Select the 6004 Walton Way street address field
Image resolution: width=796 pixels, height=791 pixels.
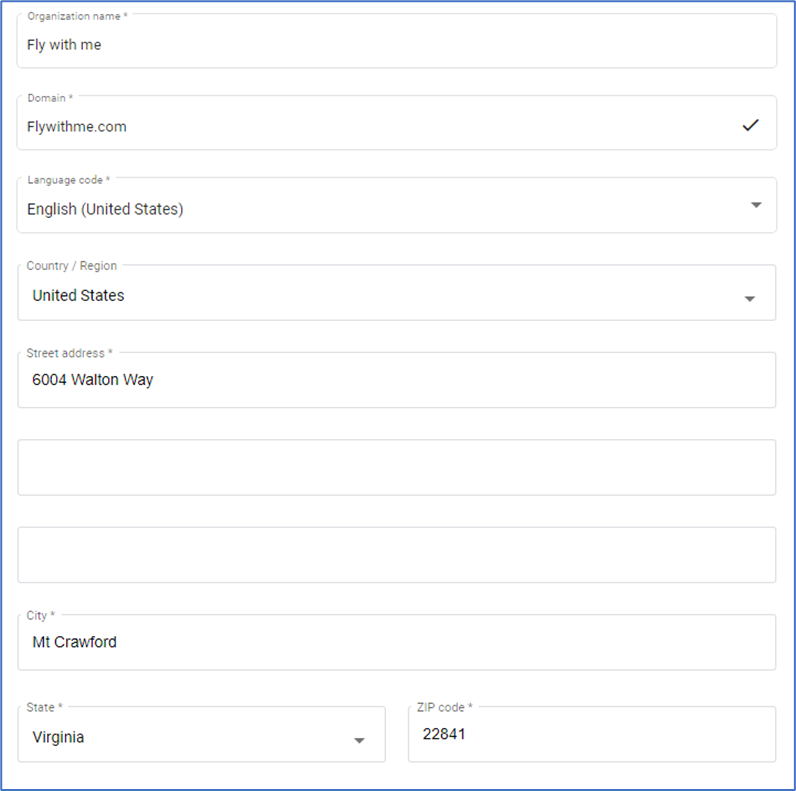[x=396, y=380]
